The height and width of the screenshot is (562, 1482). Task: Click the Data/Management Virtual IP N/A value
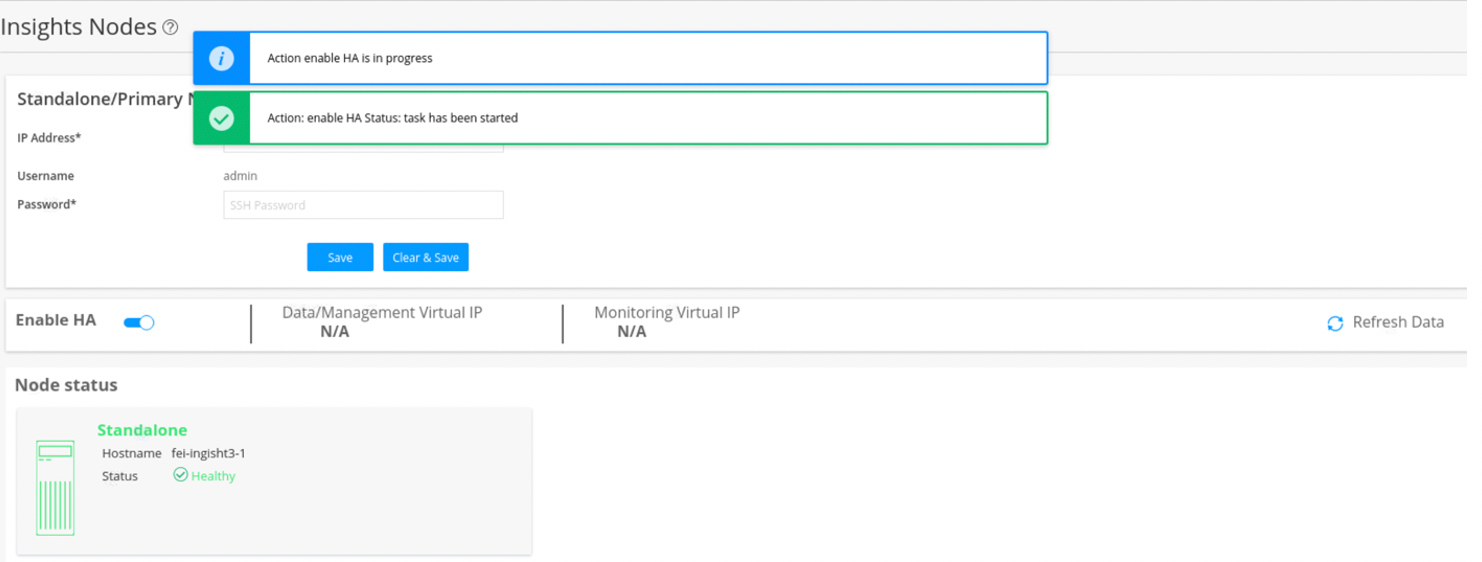coord(335,332)
